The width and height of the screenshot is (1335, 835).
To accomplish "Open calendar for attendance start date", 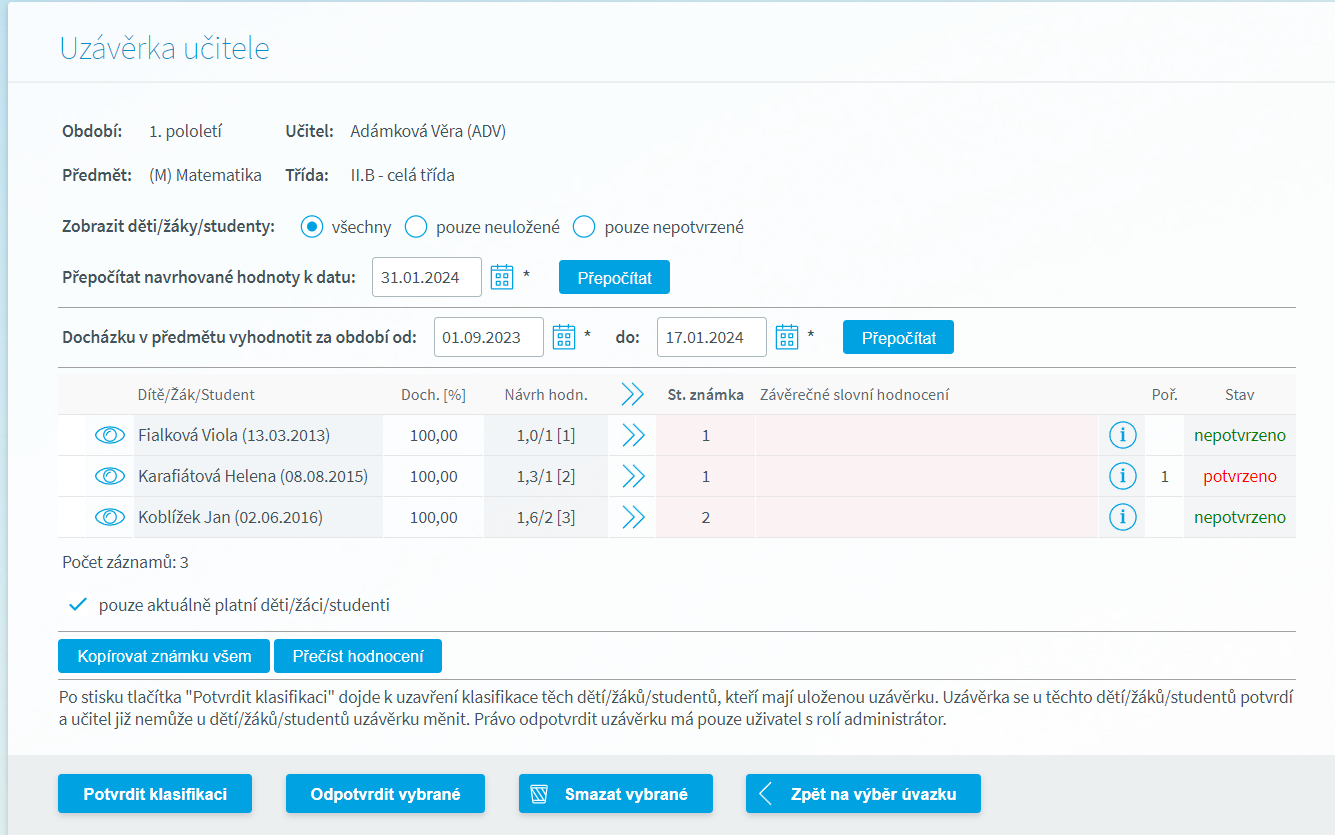I will pyautogui.click(x=564, y=337).
